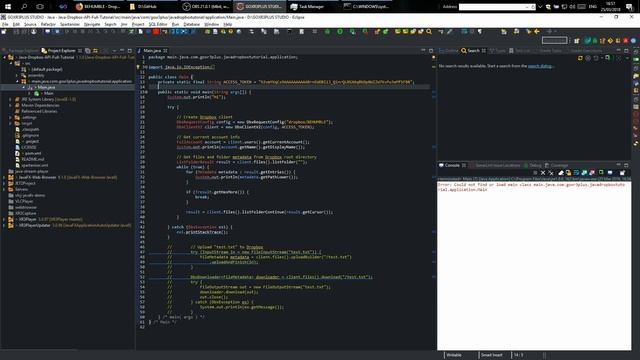Collapse All in Project Explorer toolbar
640x360 pixels.
point(88,51)
